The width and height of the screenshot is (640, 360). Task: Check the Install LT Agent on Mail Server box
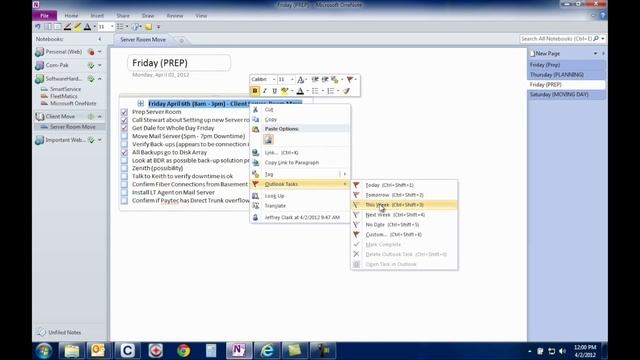124,192
